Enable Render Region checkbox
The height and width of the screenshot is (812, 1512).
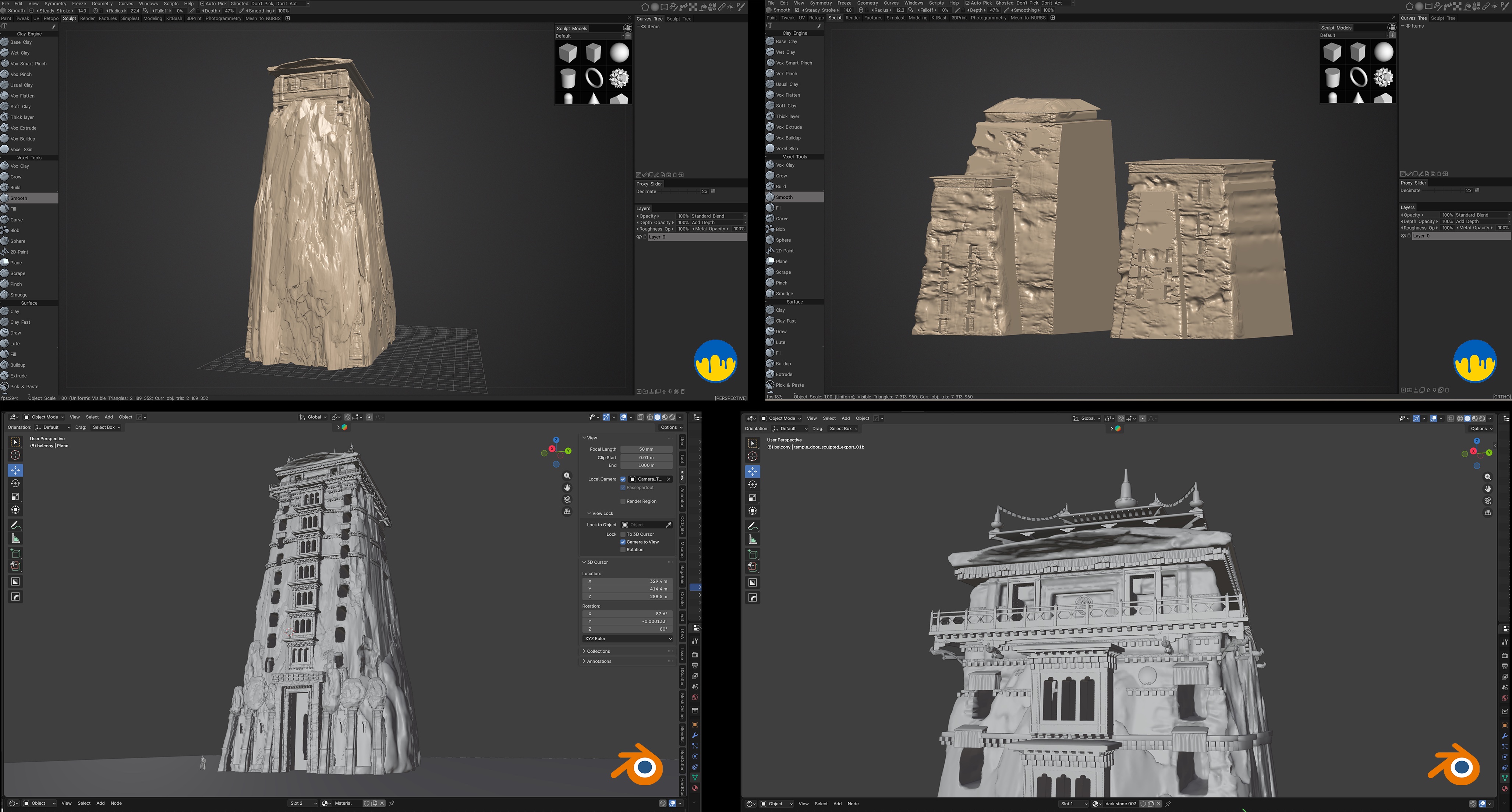(623, 501)
